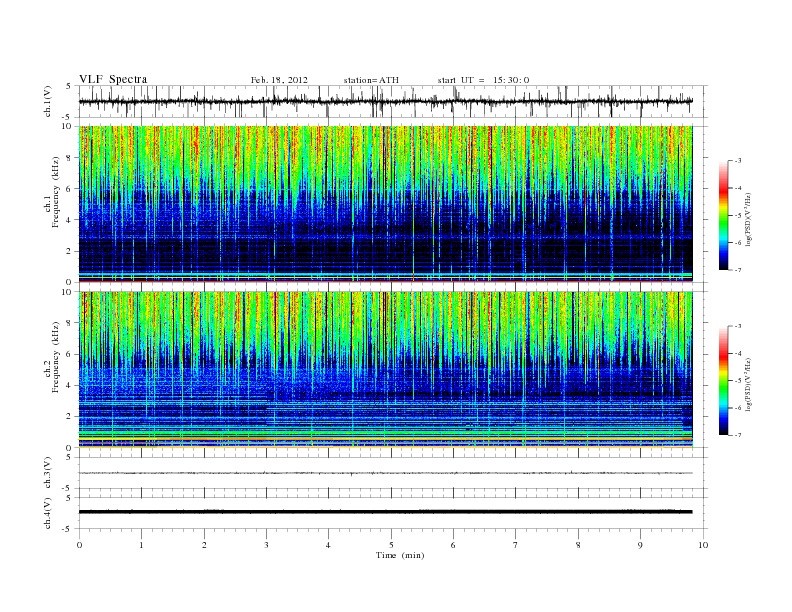Select the "ch.4(V)" axis label
Screen dimensions: 792x612
48,513
